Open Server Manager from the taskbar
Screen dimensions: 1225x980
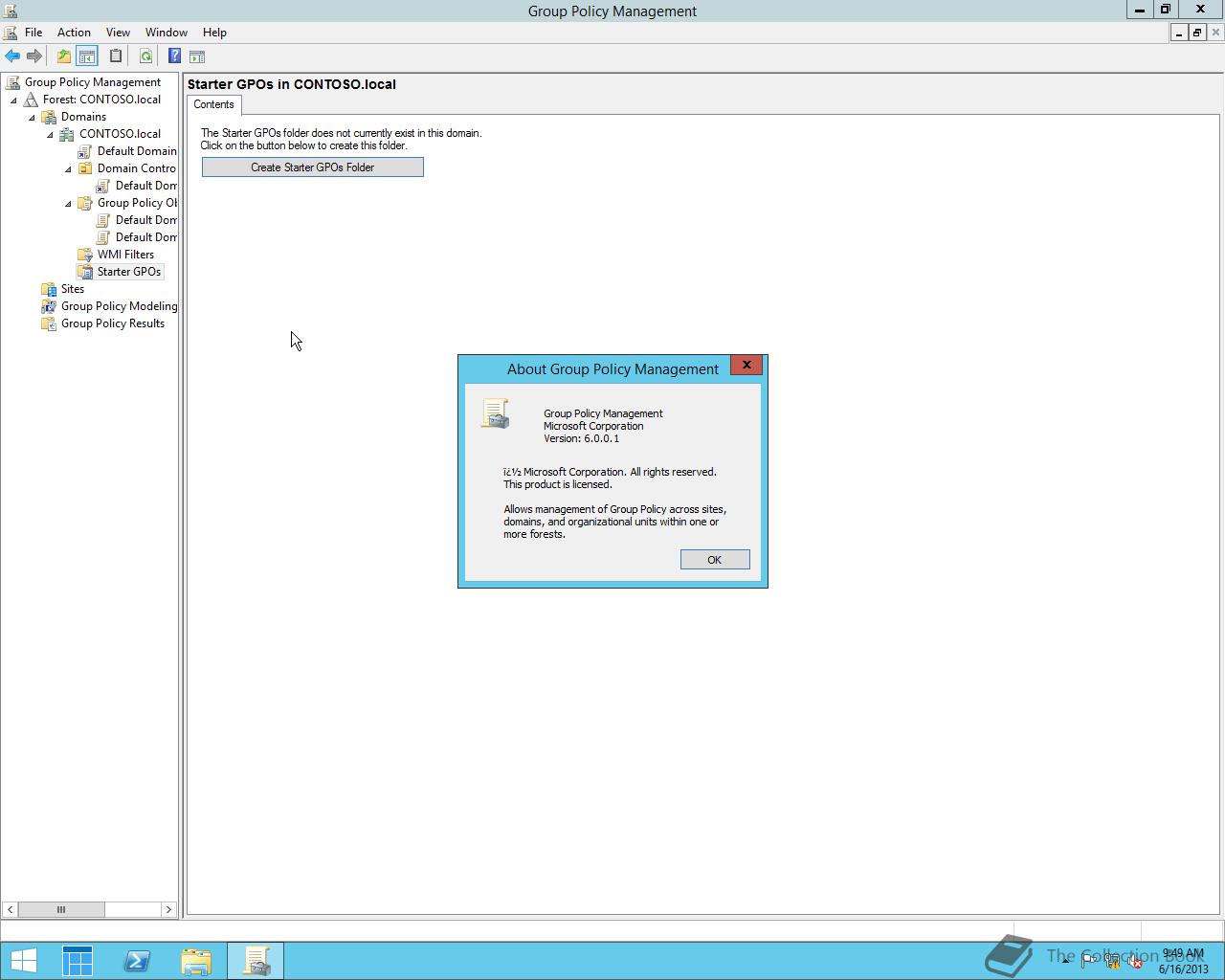78,961
